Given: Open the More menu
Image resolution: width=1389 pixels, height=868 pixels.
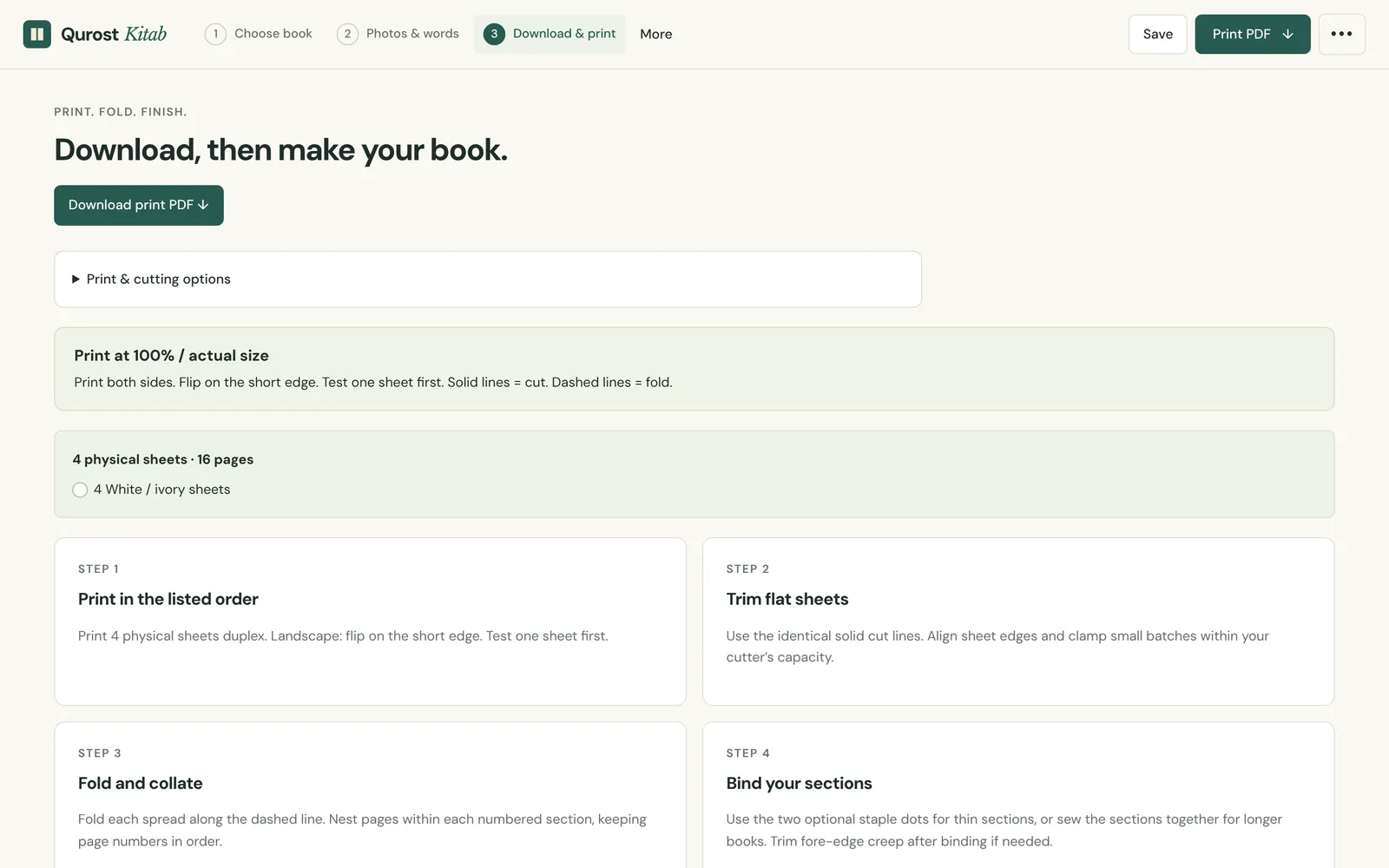Looking at the screenshot, I should coord(656,34).
